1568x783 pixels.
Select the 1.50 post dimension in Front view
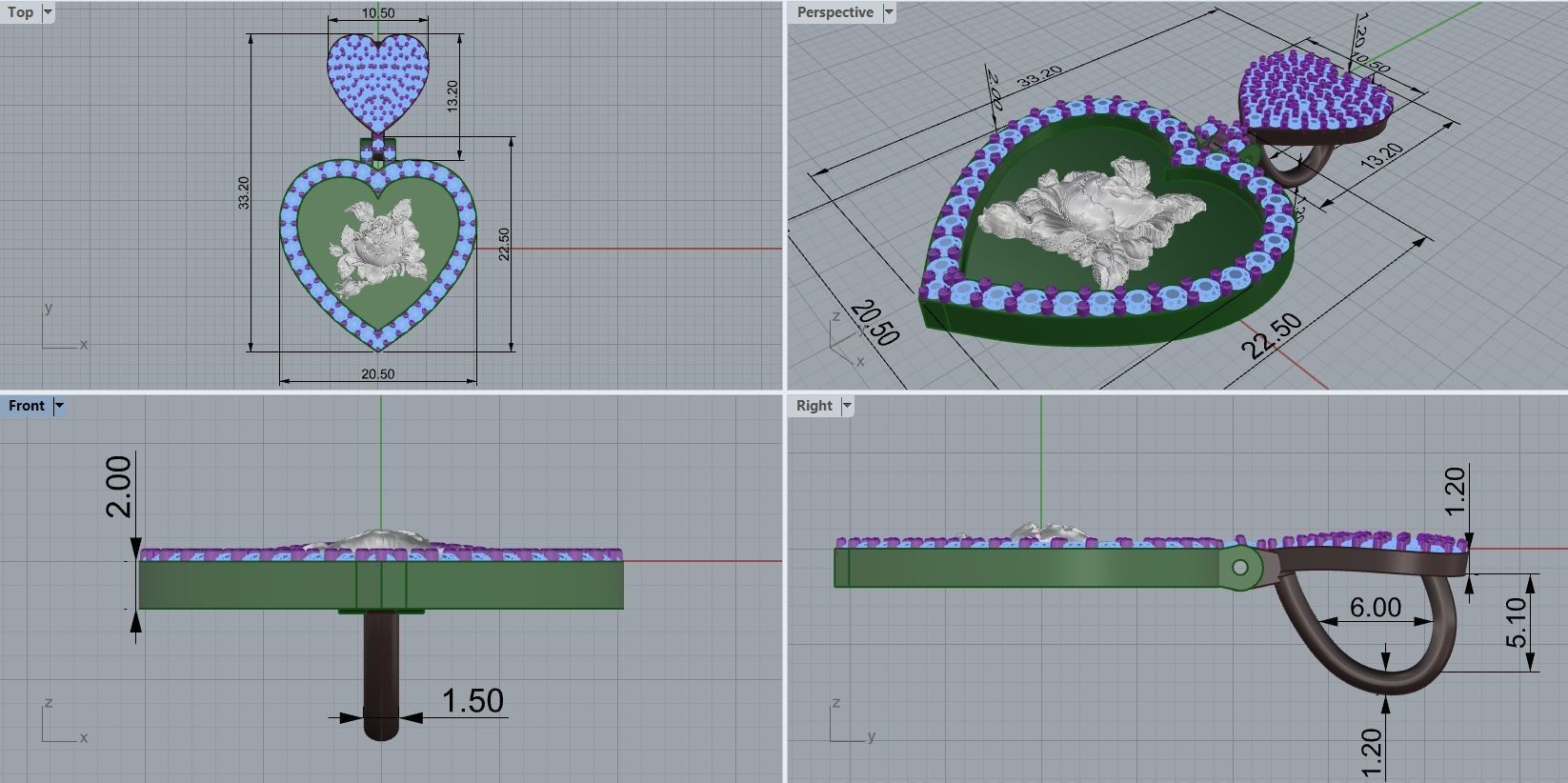[x=472, y=701]
